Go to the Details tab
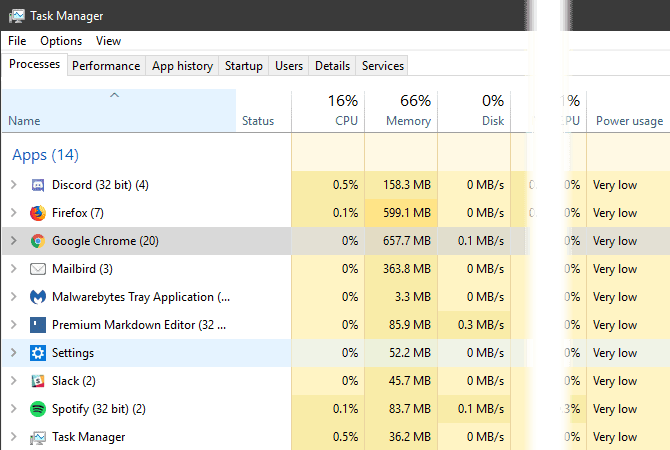 (332, 66)
